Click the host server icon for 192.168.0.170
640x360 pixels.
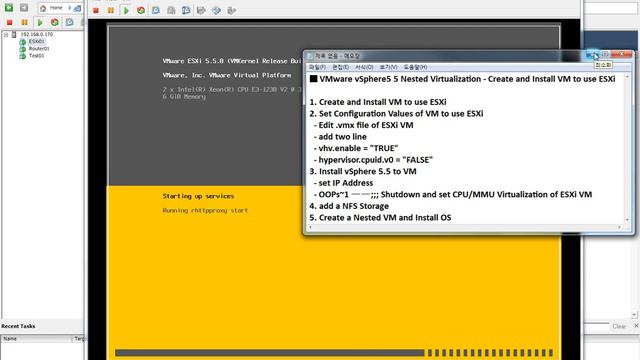tap(14, 34)
